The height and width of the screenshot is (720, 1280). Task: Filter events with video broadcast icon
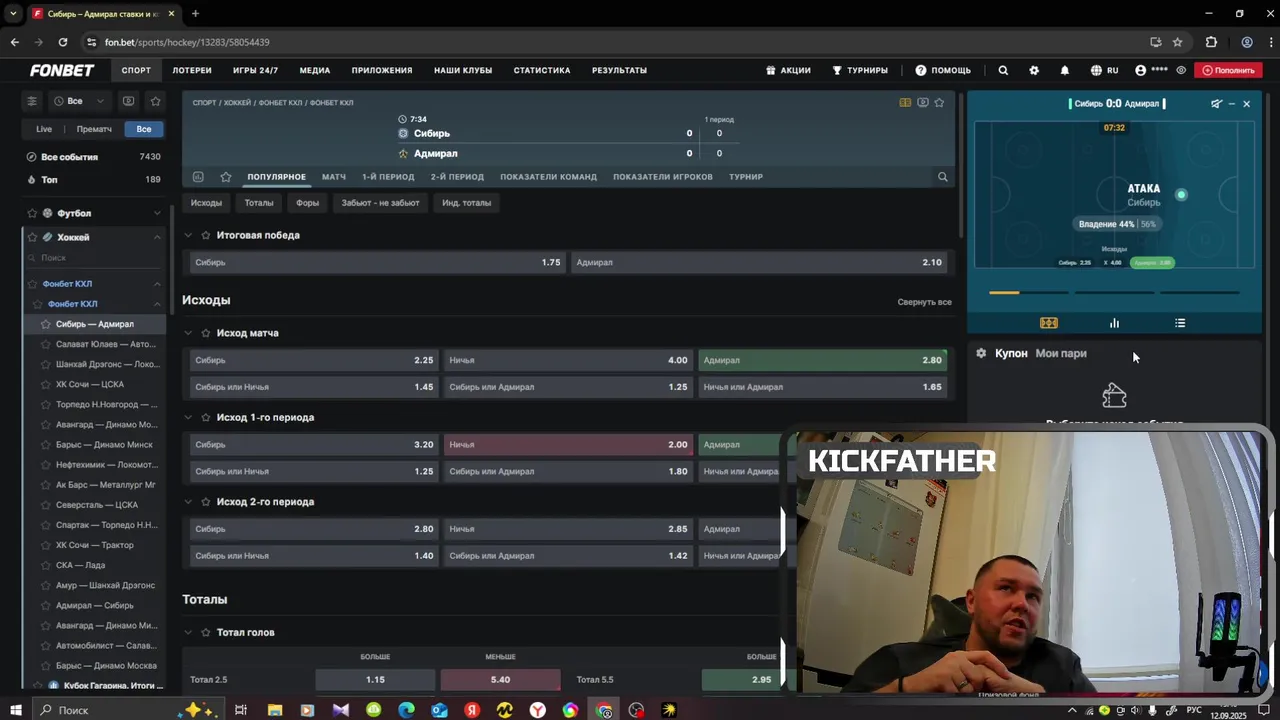tap(128, 101)
